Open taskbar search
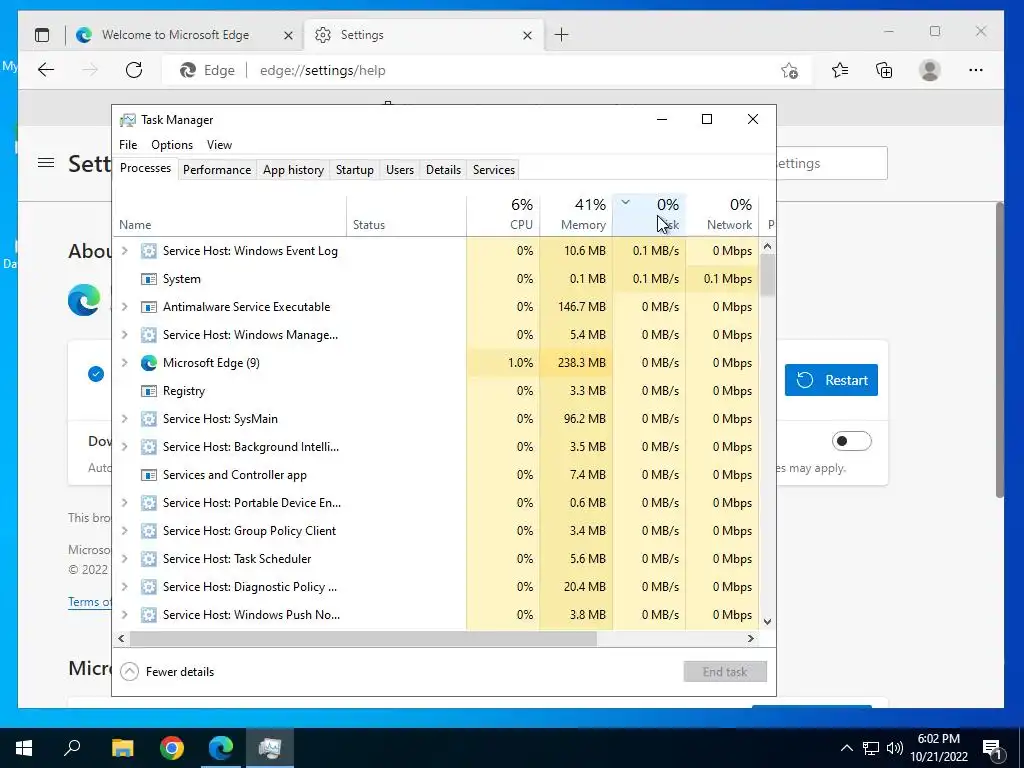 pyautogui.click(x=72, y=748)
